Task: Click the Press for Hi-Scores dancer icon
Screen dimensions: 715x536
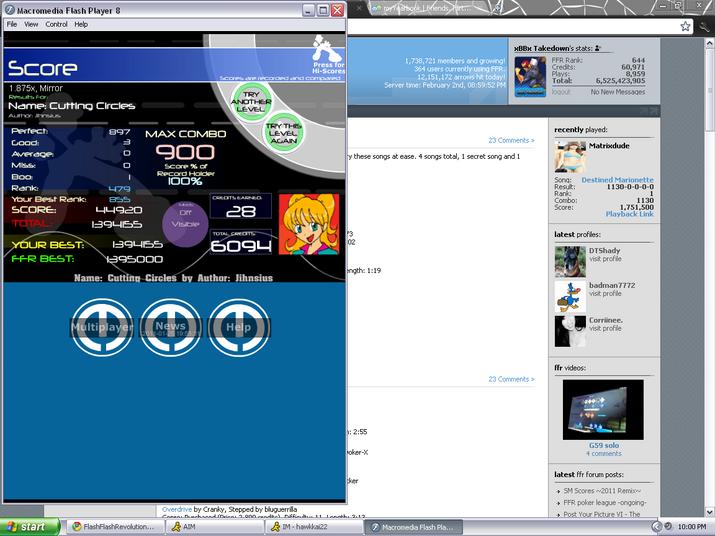Action: (x=328, y=55)
